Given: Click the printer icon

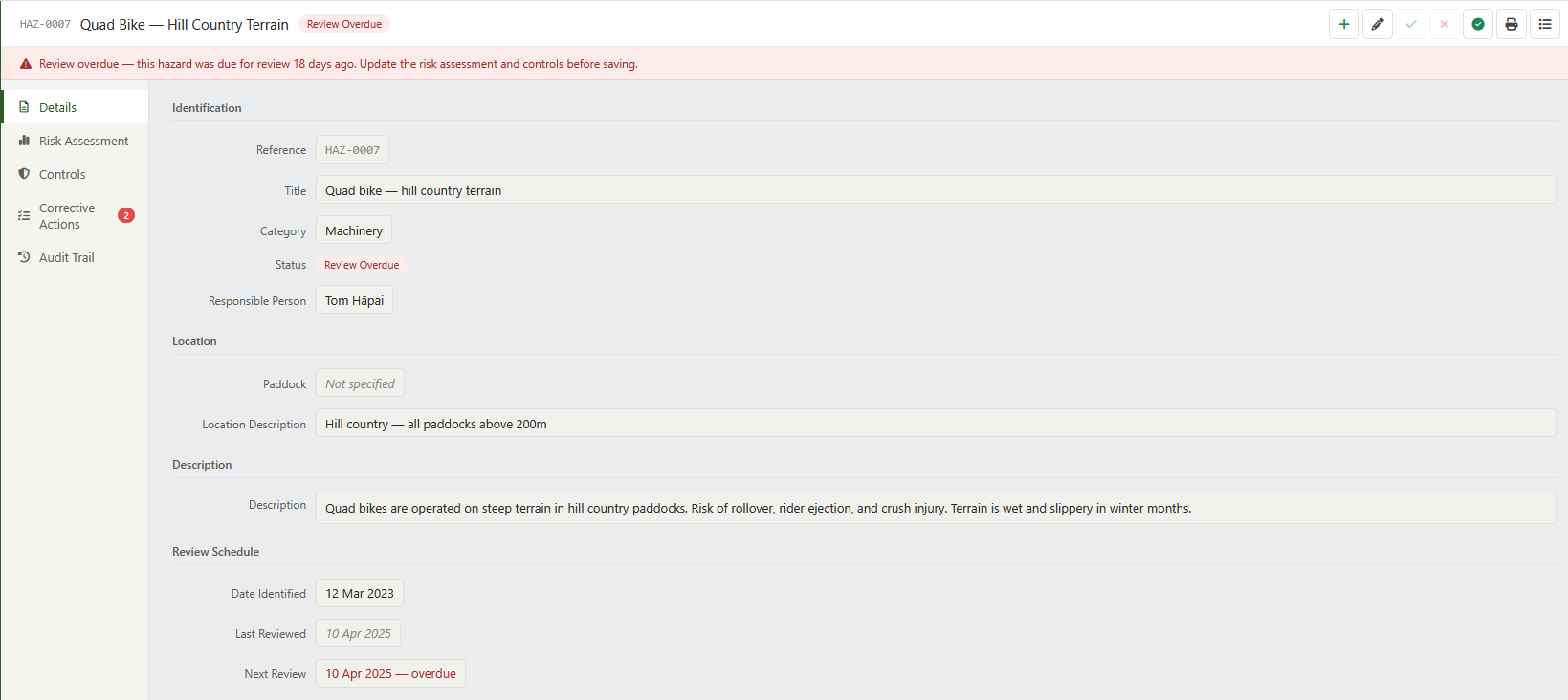Looking at the screenshot, I should tap(1512, 24).
